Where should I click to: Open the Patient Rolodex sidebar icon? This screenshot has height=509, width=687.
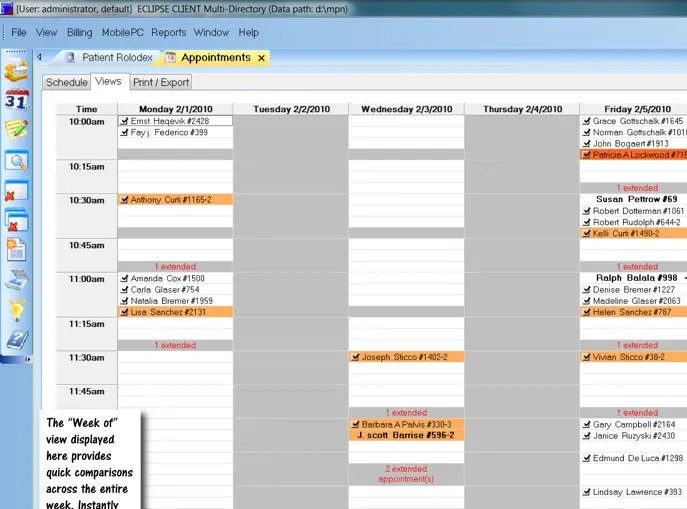tap(16, 70)
